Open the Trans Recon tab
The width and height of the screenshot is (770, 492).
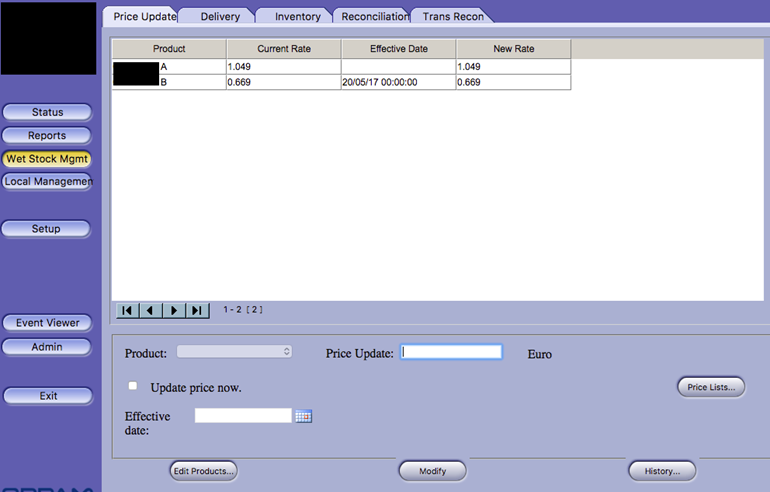click(453, 16)
